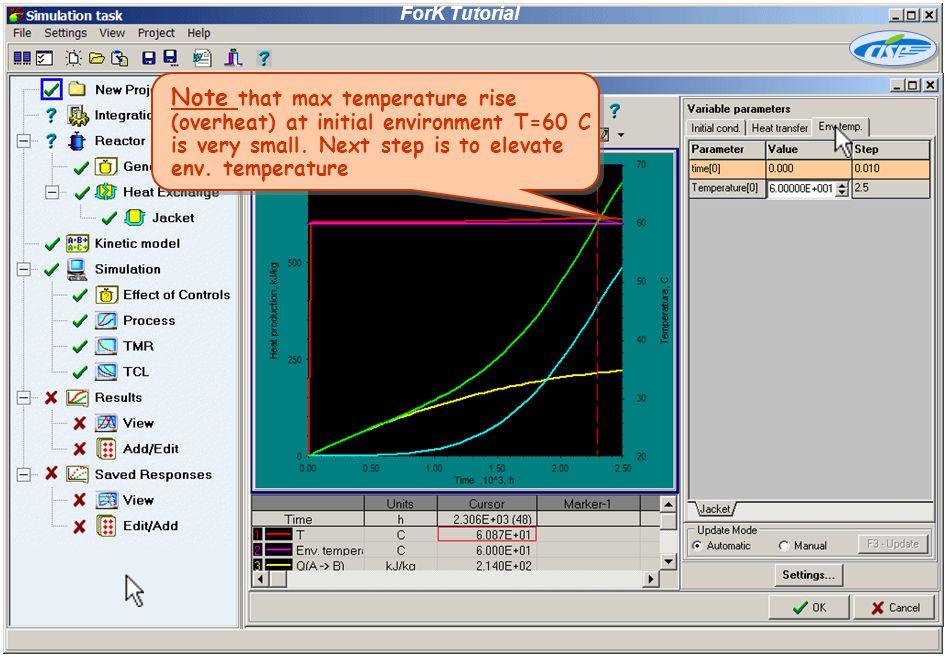
Task: Open the Help menu
Action: [199, 33]
